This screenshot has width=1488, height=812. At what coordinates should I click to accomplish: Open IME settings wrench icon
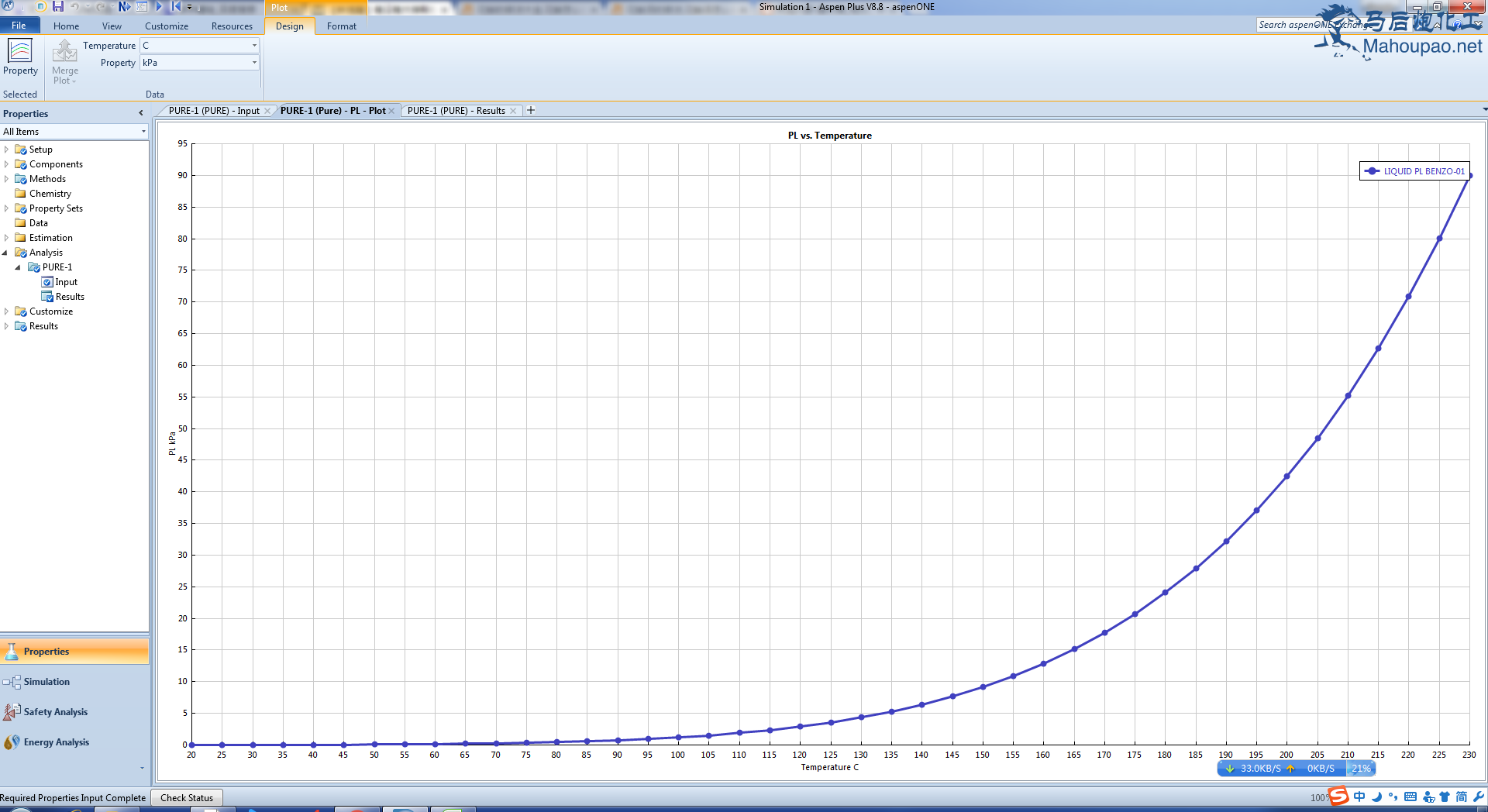[1479, 797]
